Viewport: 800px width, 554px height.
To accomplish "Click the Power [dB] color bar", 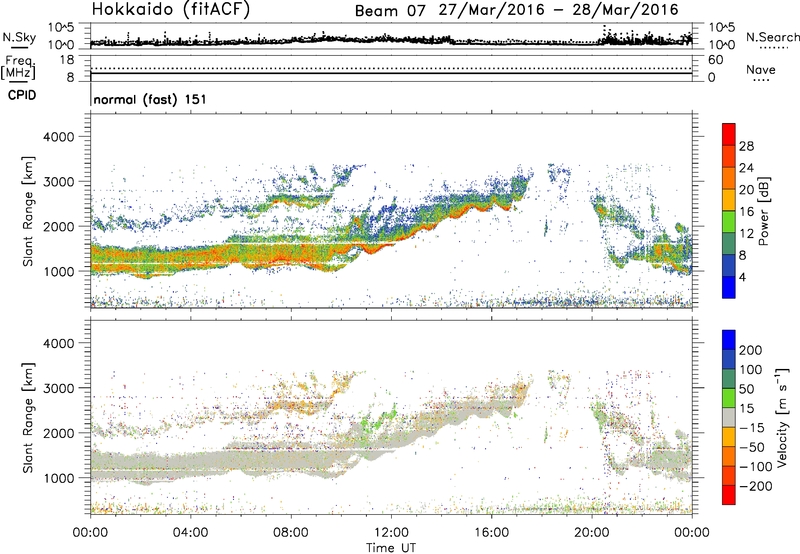I will 729,210.
